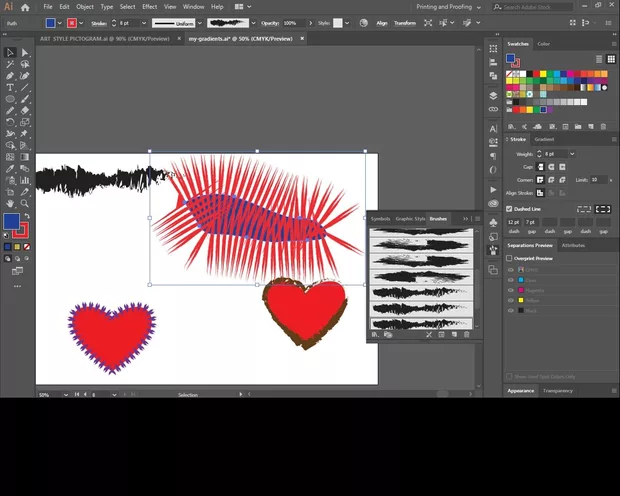The width and height of the screenshot is (620, 496).
Task: Select the Direct Selection tool
Action: [25, 52]
